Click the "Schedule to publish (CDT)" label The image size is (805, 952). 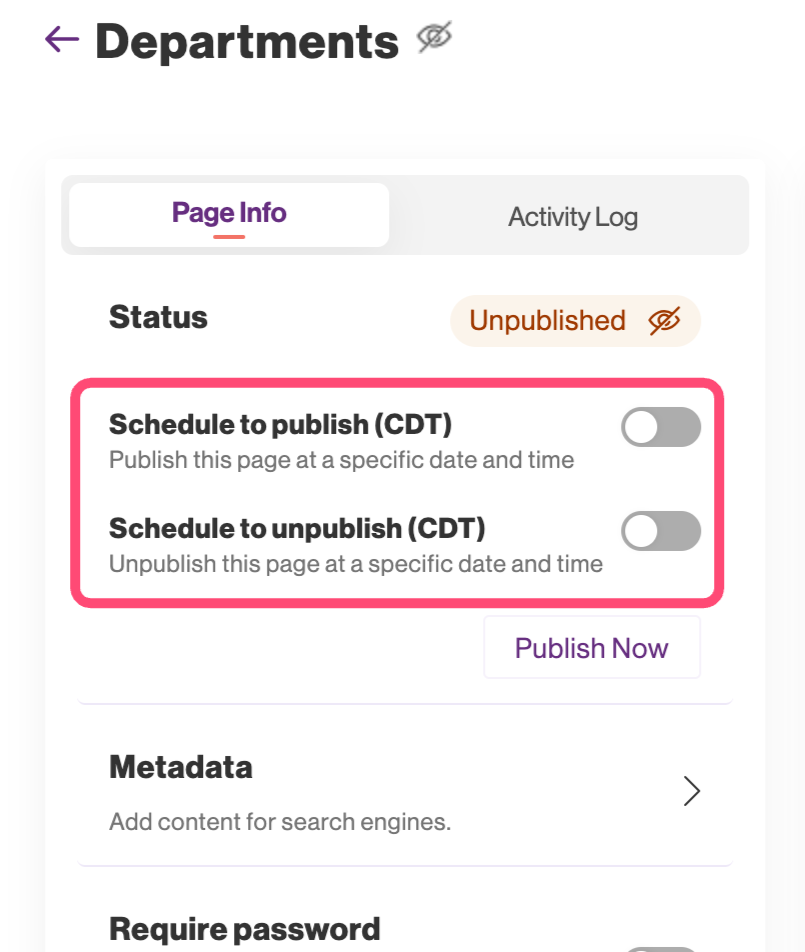(x=280, y=425)
